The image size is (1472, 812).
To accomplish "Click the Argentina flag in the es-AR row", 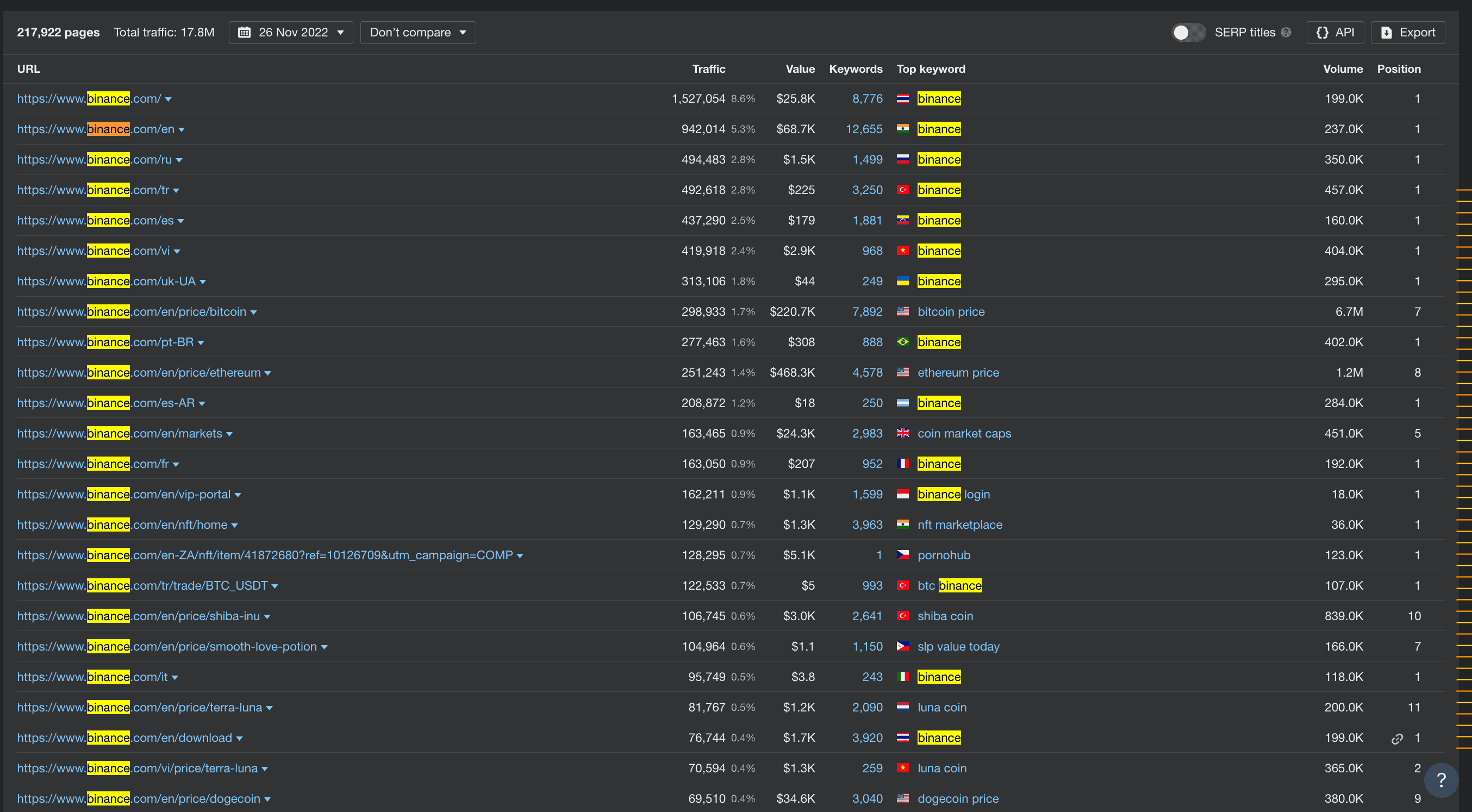I will pos(902,403).
